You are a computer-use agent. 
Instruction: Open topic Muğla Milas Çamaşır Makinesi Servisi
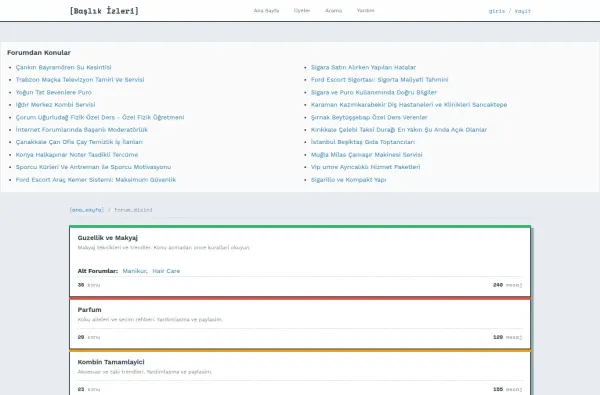point(367,155)
